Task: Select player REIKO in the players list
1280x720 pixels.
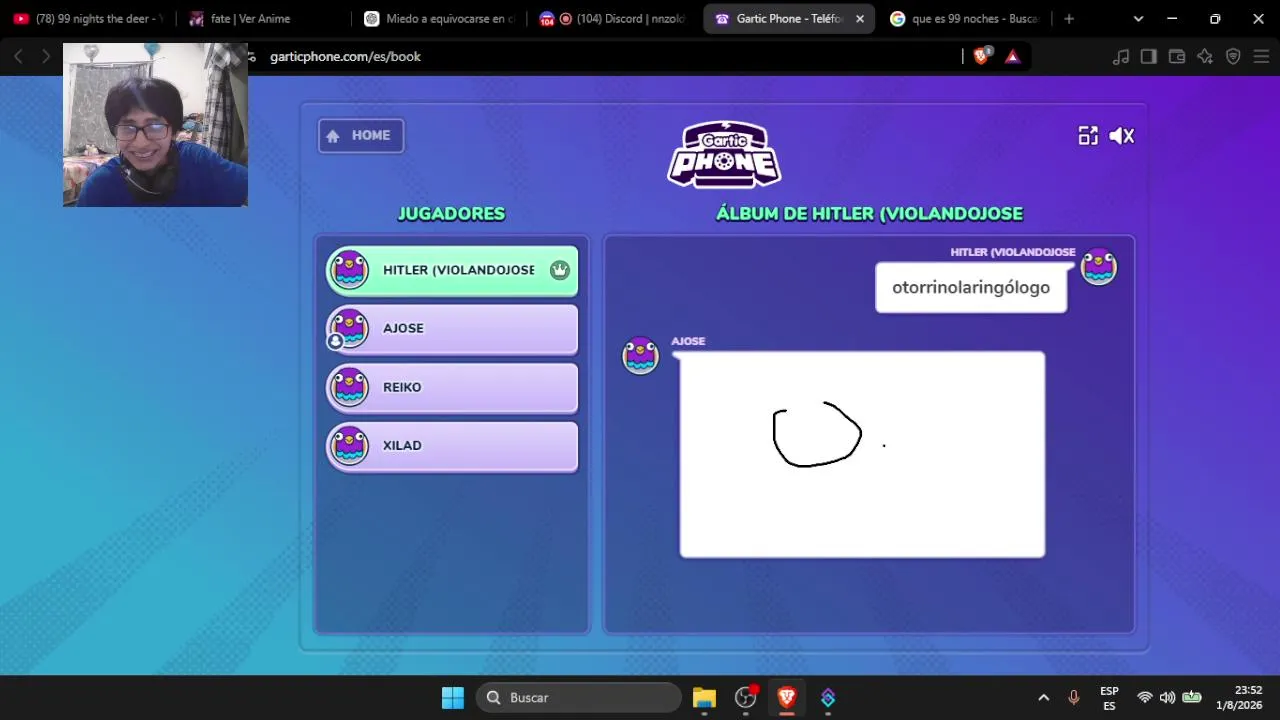Action: 452,387
